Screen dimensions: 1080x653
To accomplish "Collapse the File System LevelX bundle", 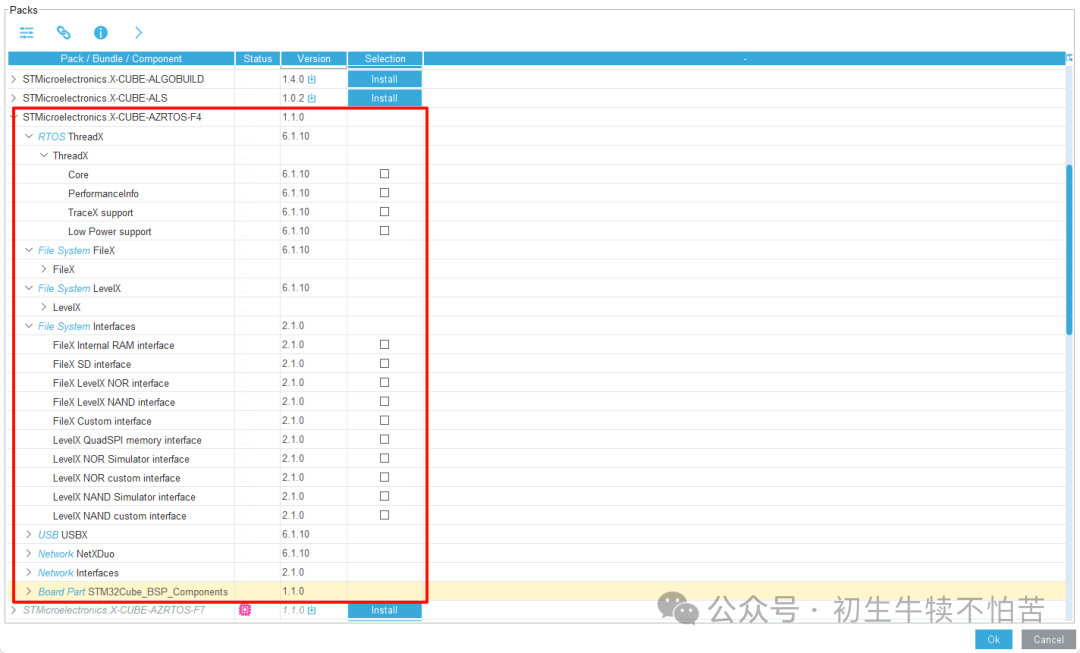I will [x=29, y=288].
